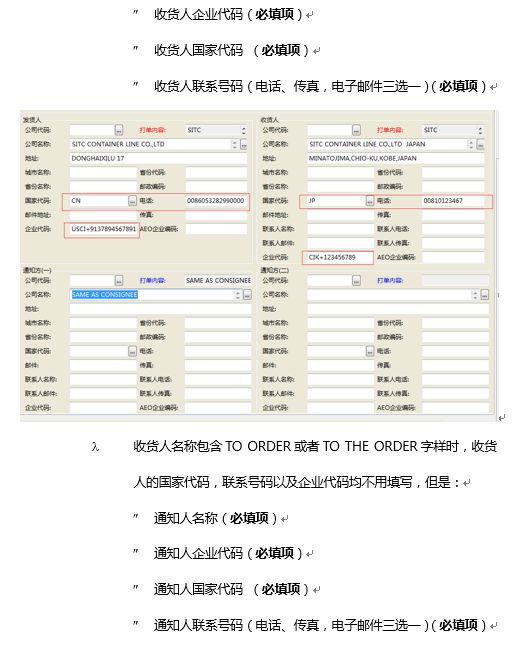Focus the 发货人 邮政编码 field
The width and height of the screenshot is (523, 653).
pos(216,187)
